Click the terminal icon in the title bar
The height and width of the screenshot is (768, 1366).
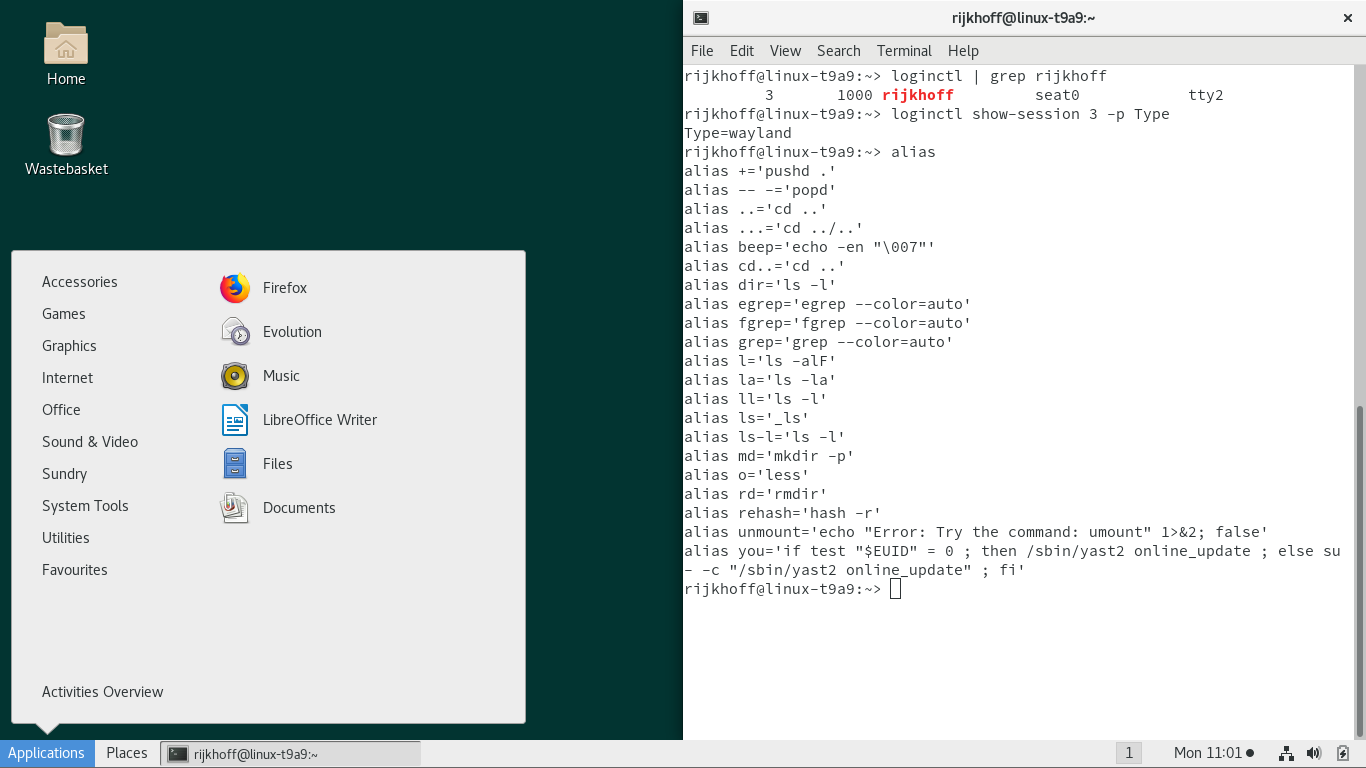[701, 18]
